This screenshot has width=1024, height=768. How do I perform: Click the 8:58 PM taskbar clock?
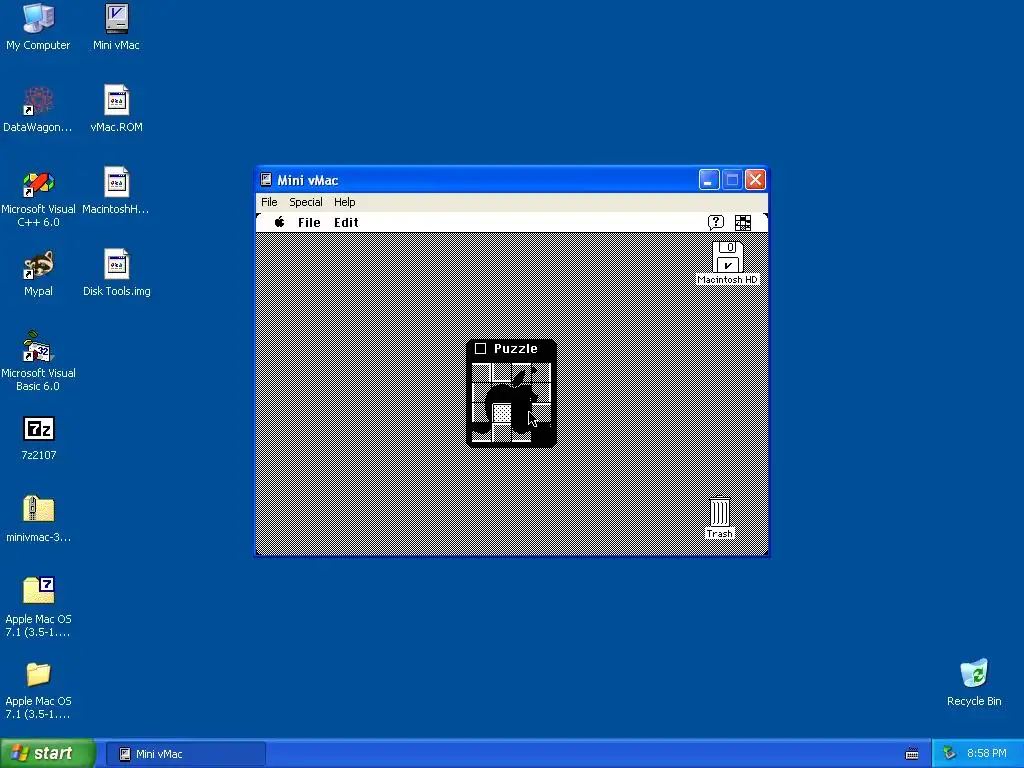pyautogui.click(x=986, y=753)
